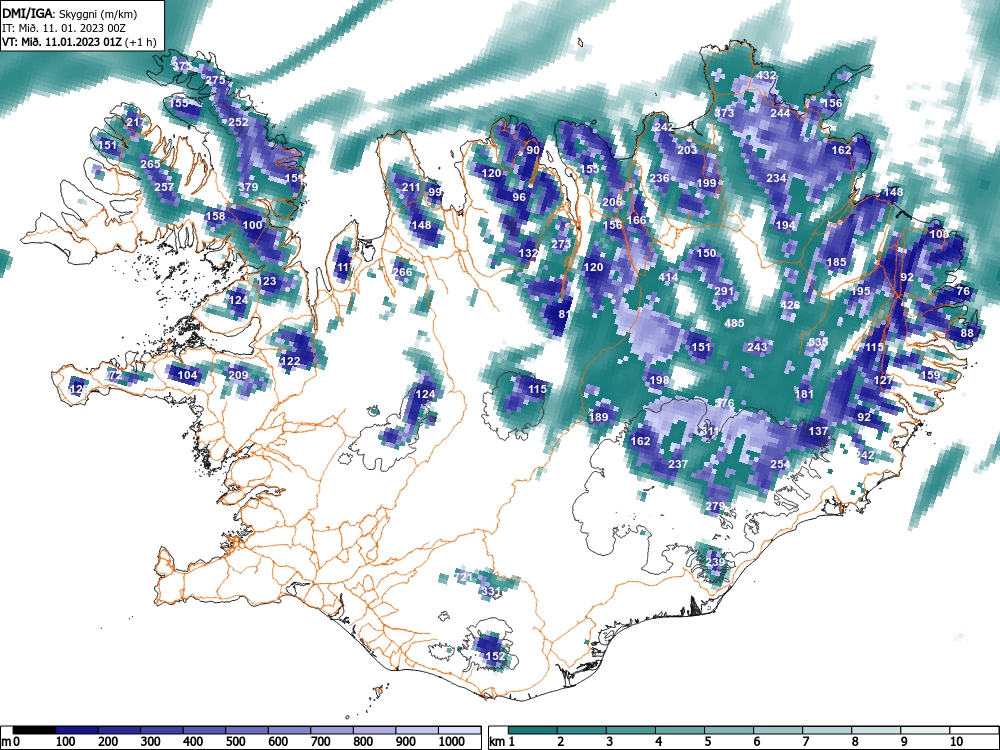
Task: Click the 'DMI/IGA: Skyggni (m/km)' title text
Action: [x=70, y=13]
